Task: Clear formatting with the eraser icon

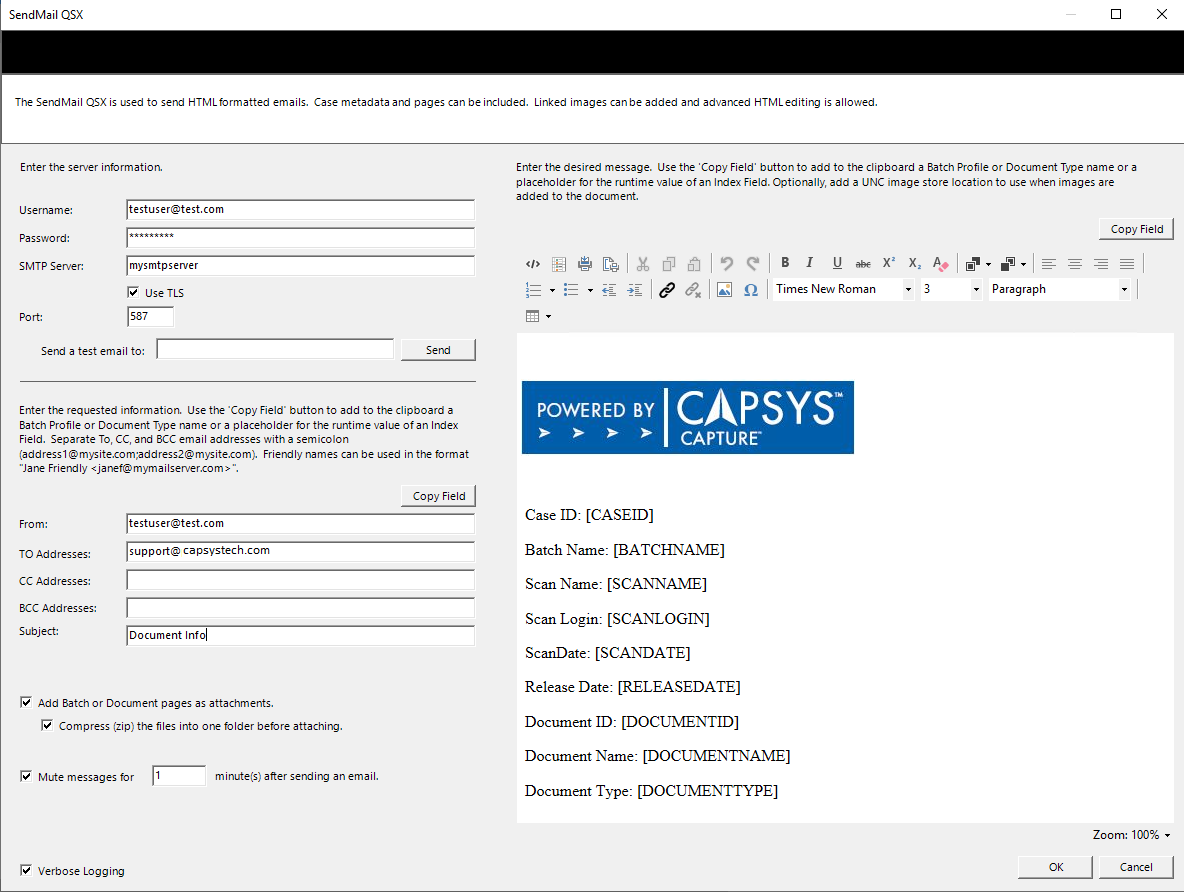Action: [940, 264]
